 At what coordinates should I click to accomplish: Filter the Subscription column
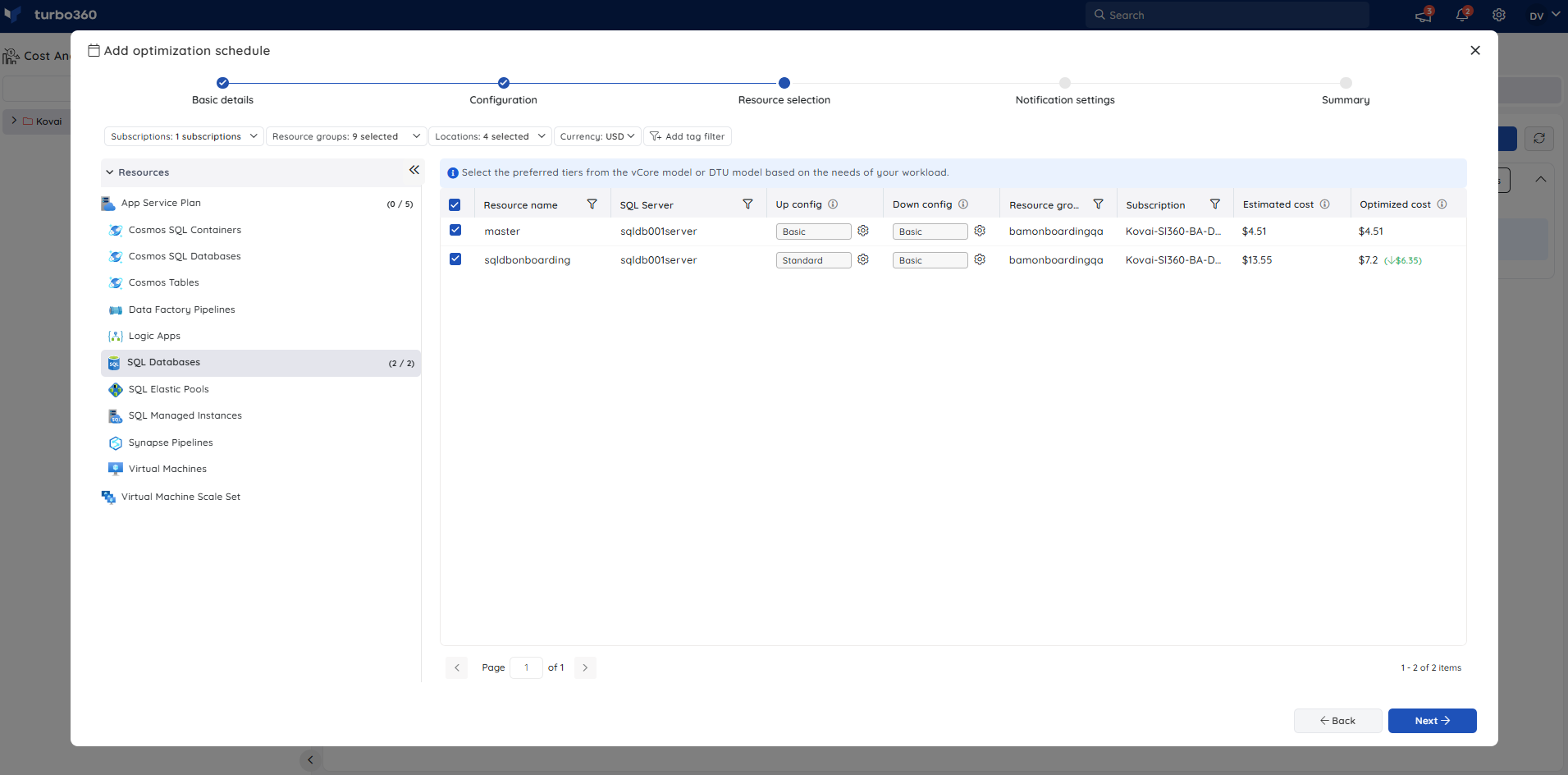click(1215, 204)
